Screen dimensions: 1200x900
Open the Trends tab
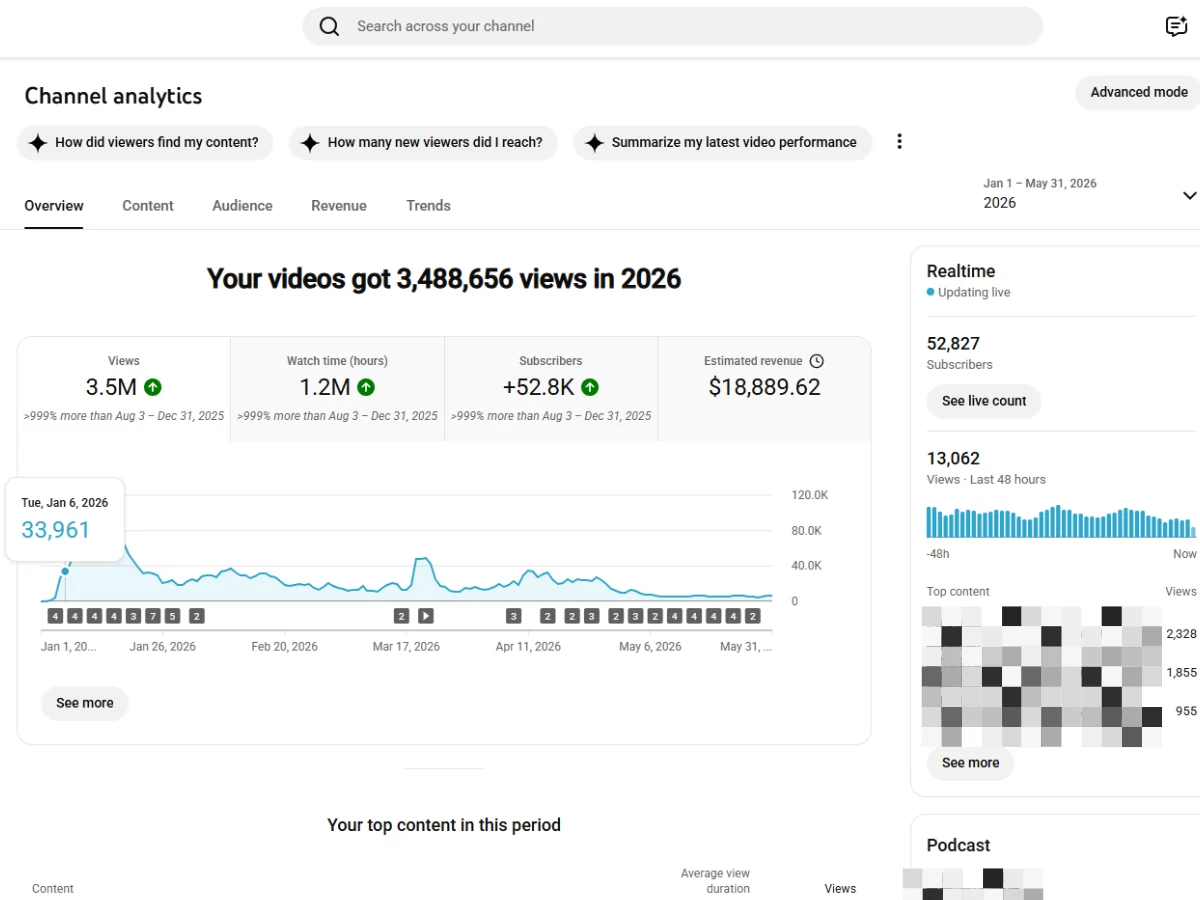click(428, 206)
